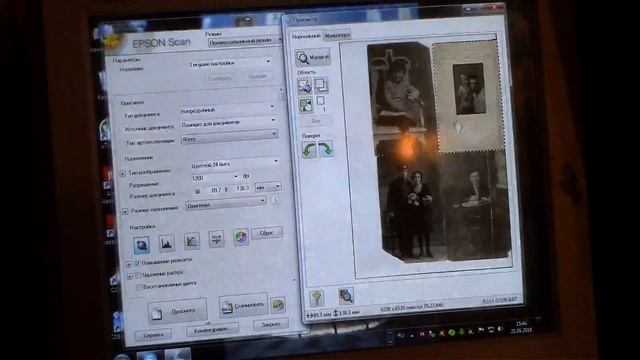Screen dimensions: 640x360
Task: Click the Scan (Сканировать) button
Action: tap(243, 305)
